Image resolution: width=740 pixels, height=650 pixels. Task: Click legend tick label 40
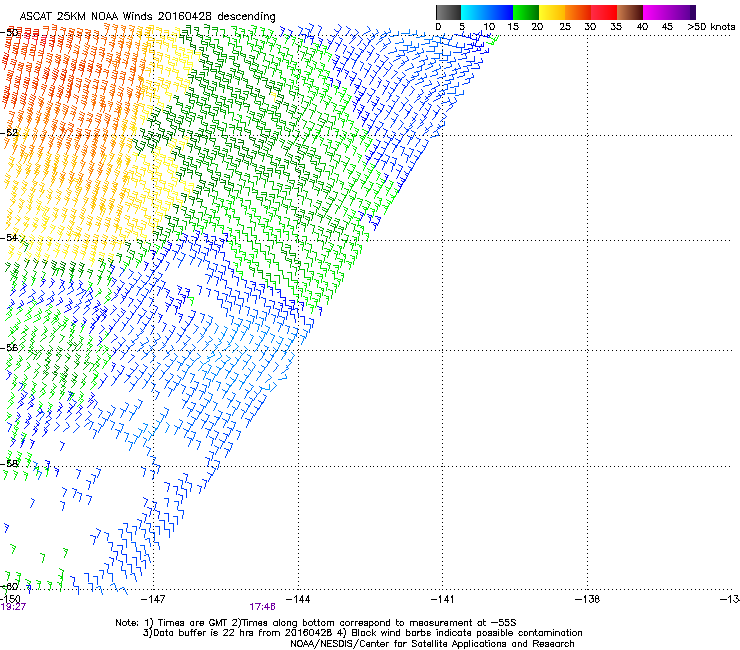click(x=642, y=27)
